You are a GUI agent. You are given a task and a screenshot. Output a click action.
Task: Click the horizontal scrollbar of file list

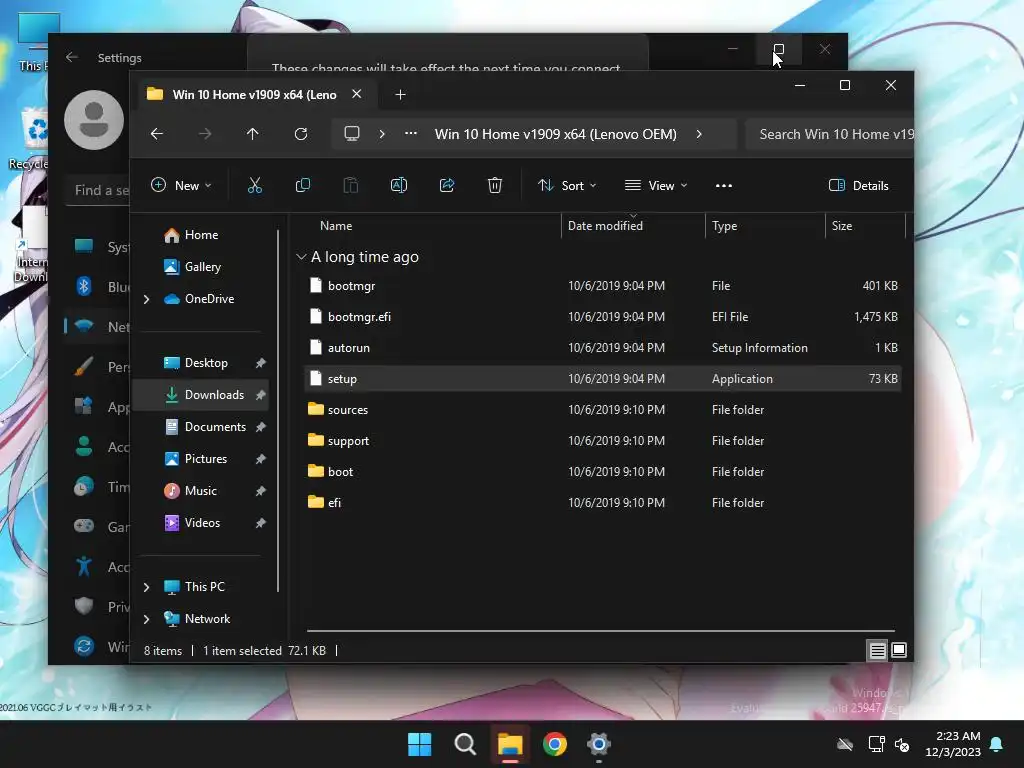(600, 631)
